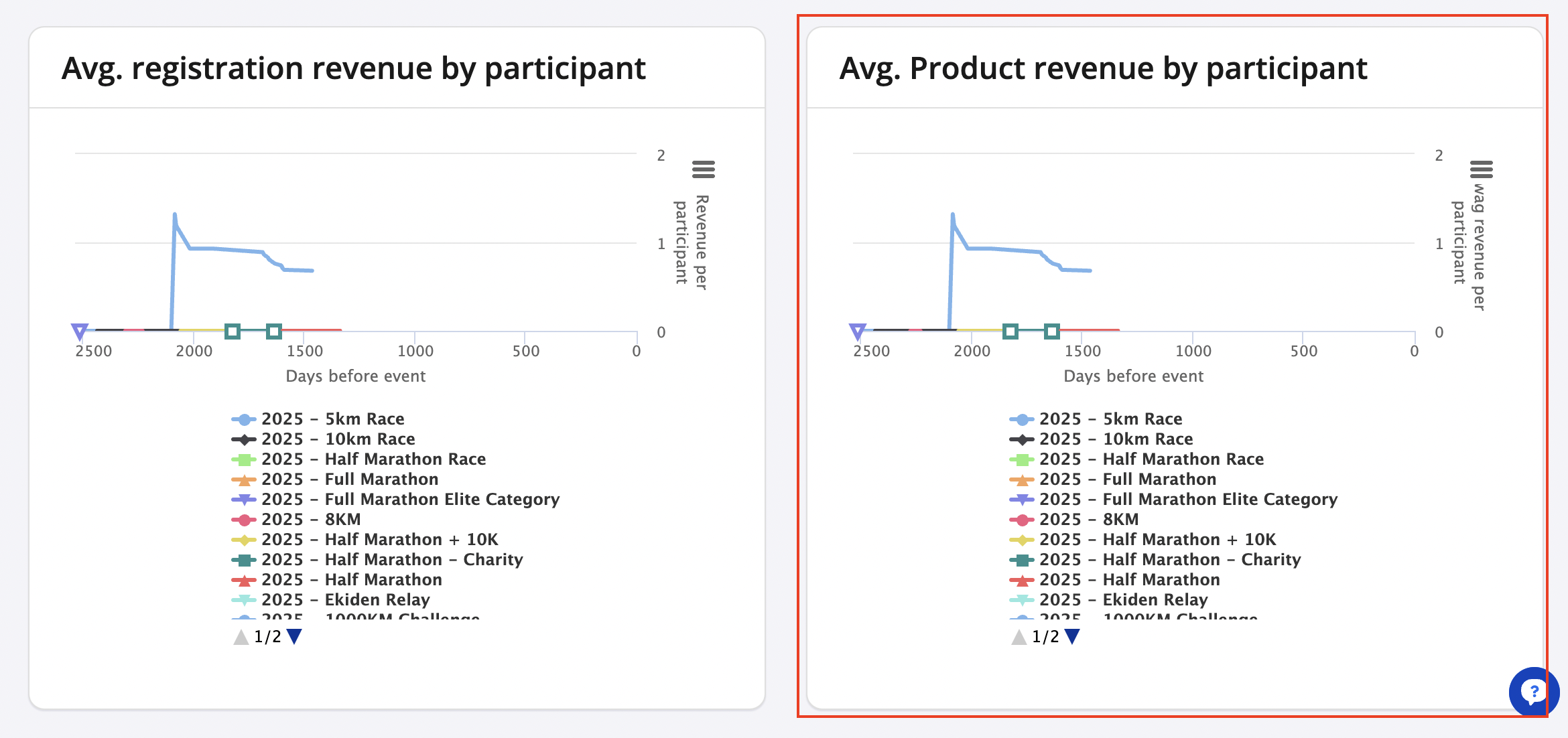This screenshot has width=1568, height=738.
Task: Click the blue line peak in Product chart
Action: (x=952, y=215)
